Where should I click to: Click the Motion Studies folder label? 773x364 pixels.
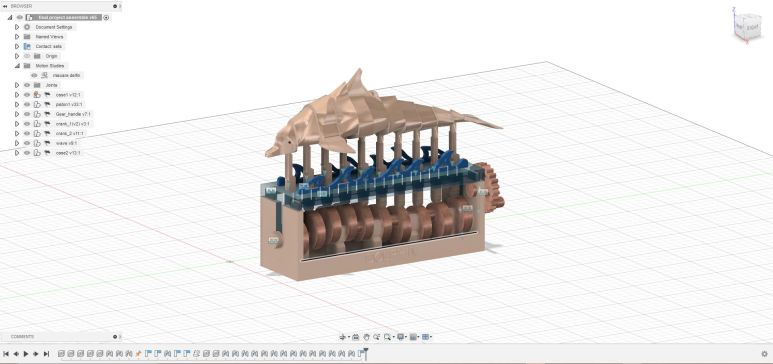coord(50,66)
